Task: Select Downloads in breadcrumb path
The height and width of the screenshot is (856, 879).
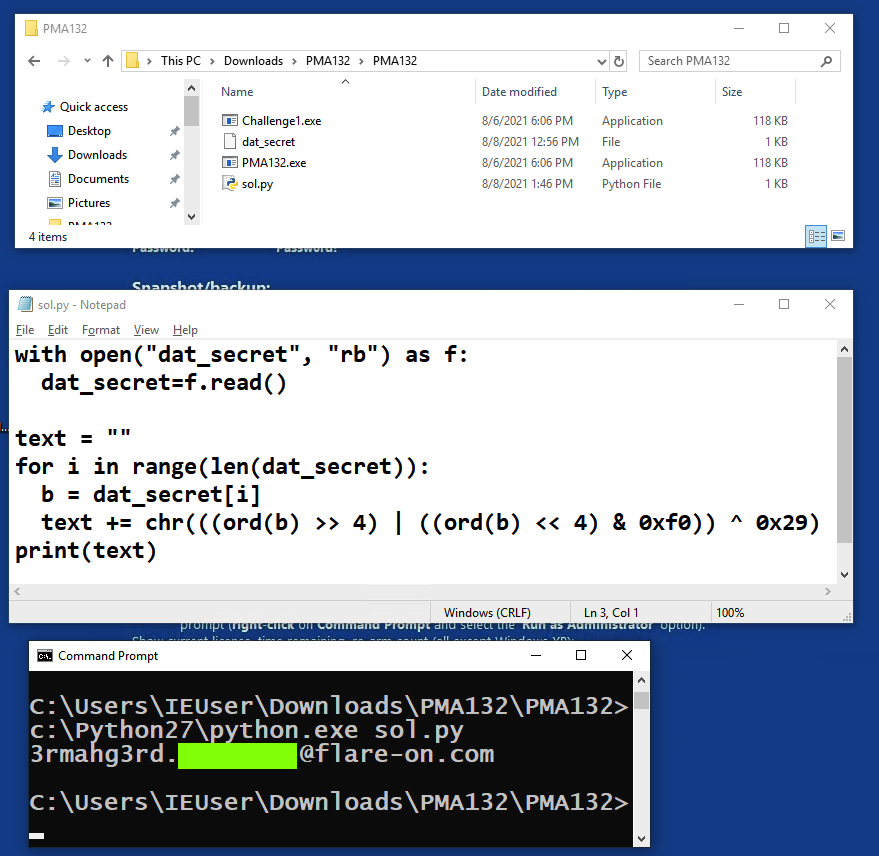Action: click(x=253, y=61)
